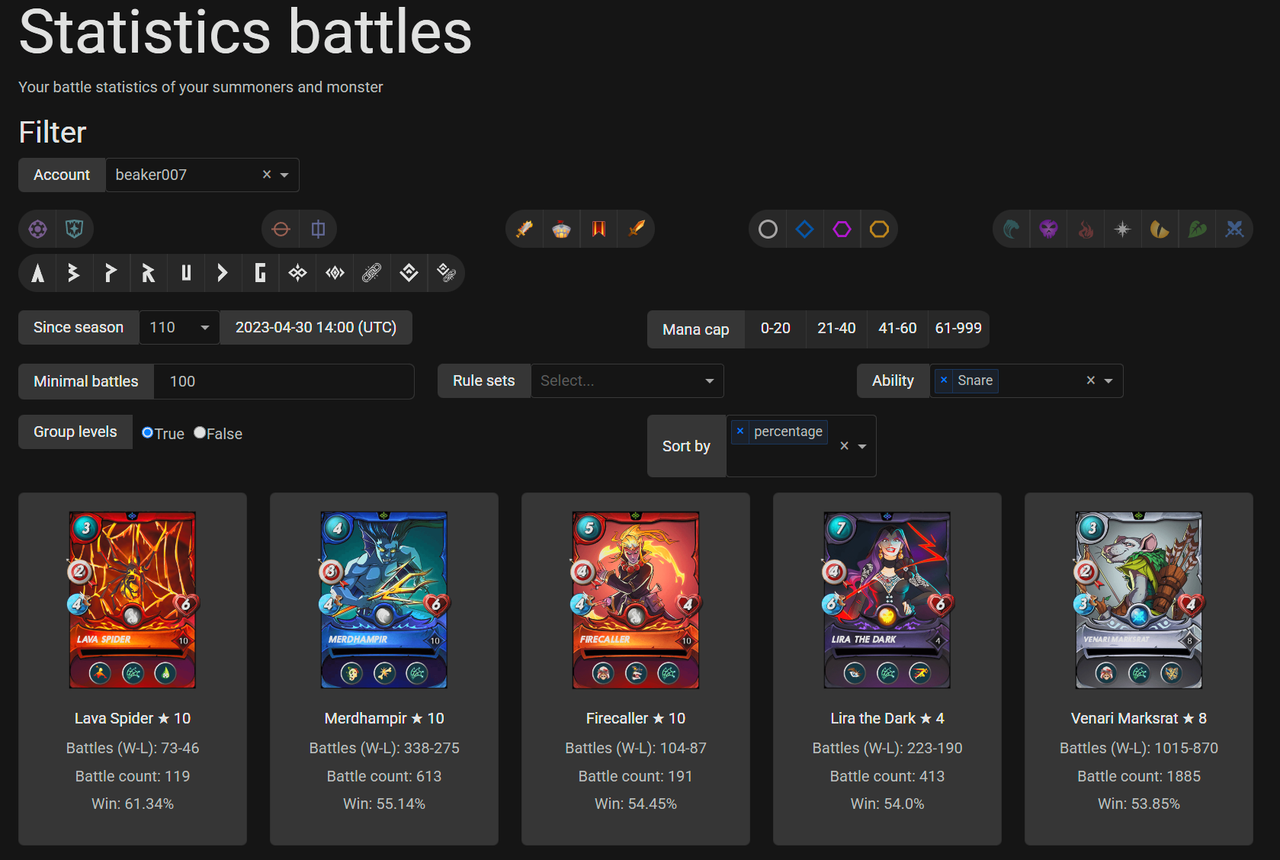Viewport: 1280px width, 860px height.
Task: Select the purple mask death element filter
Action: tap(1048, 229)
